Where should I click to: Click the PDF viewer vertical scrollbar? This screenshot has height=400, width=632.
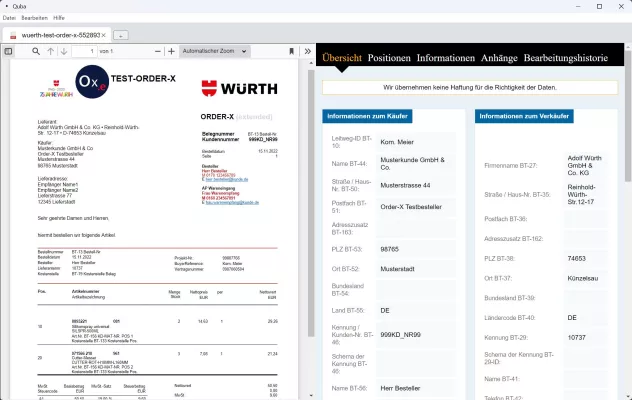pyautogui.click(x=311, y=203)
